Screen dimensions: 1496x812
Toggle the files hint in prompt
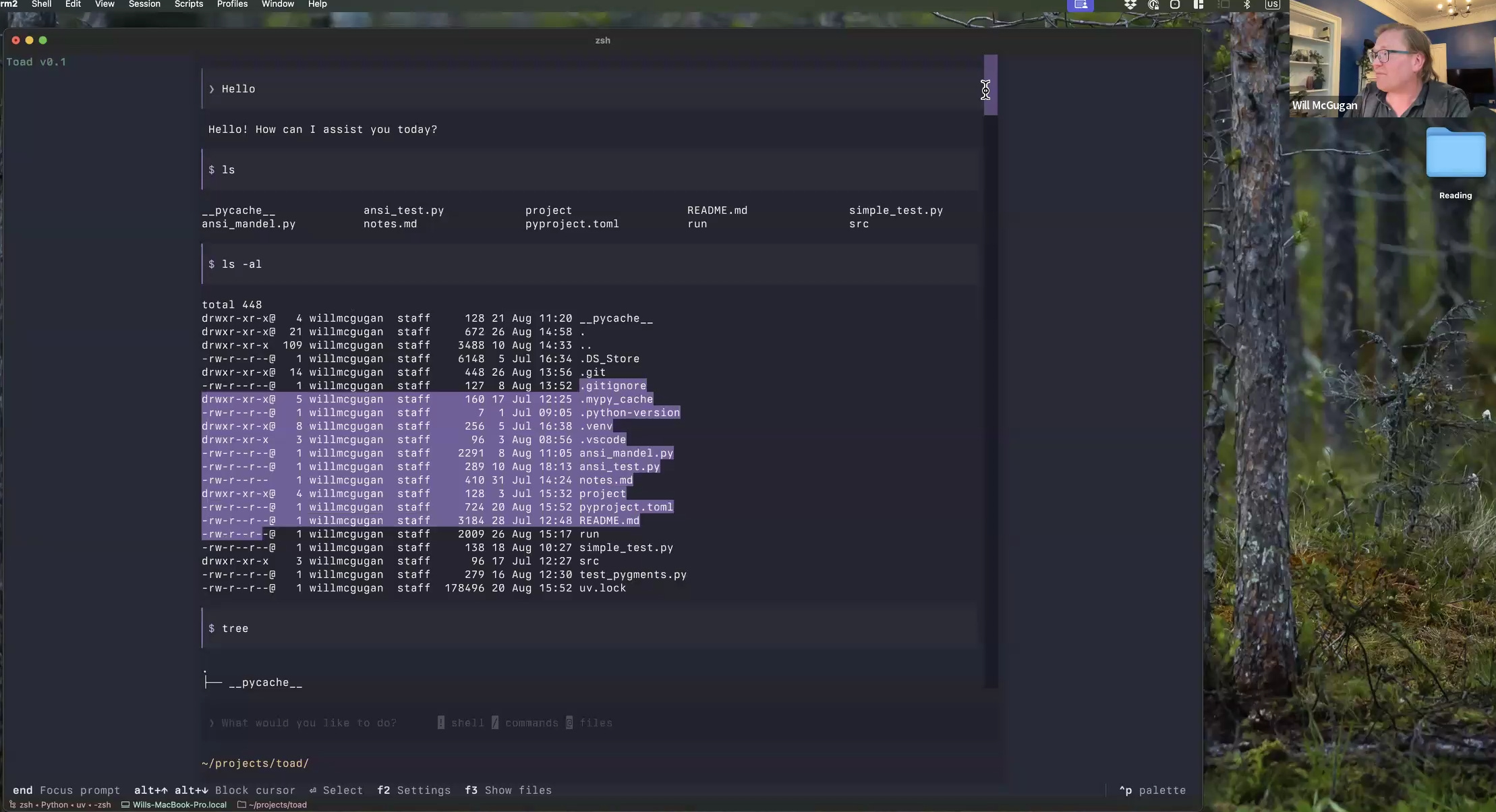coord(589,723)
